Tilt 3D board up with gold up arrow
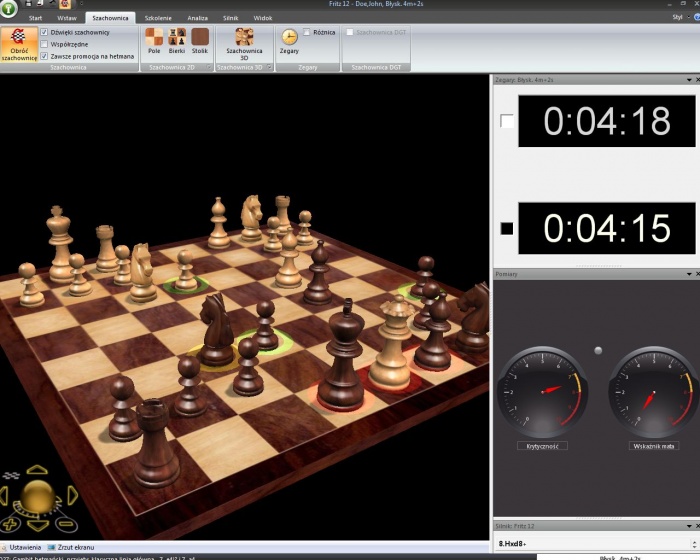Viewport: 700px width, 560px height. coord(37,470)
